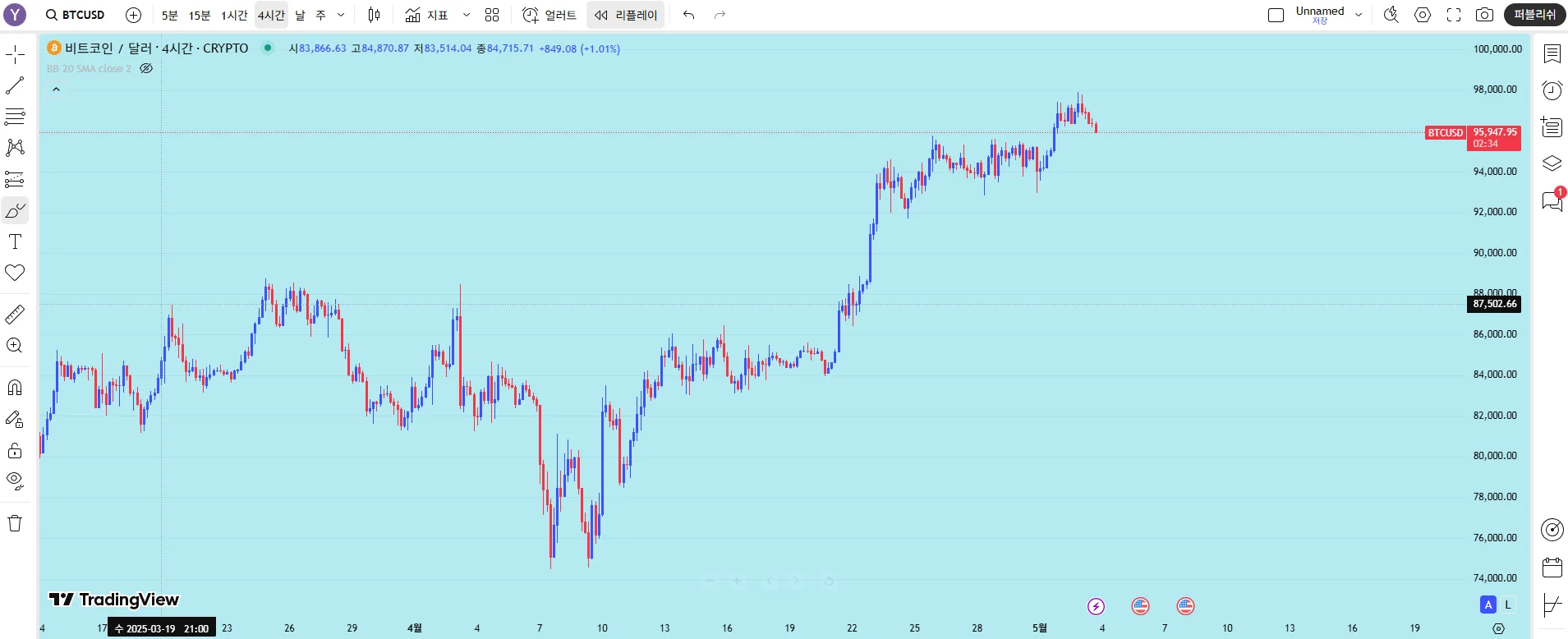
Task: Switch to the 1시간 timeframe
Action: [x=234, y=15]
